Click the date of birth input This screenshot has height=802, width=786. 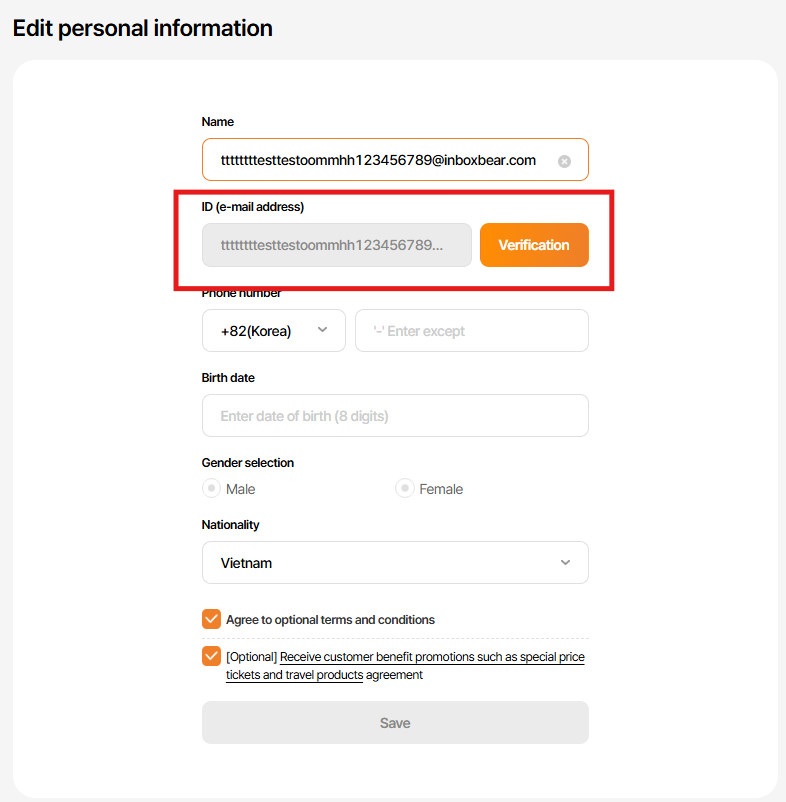[x=395, y=416]
